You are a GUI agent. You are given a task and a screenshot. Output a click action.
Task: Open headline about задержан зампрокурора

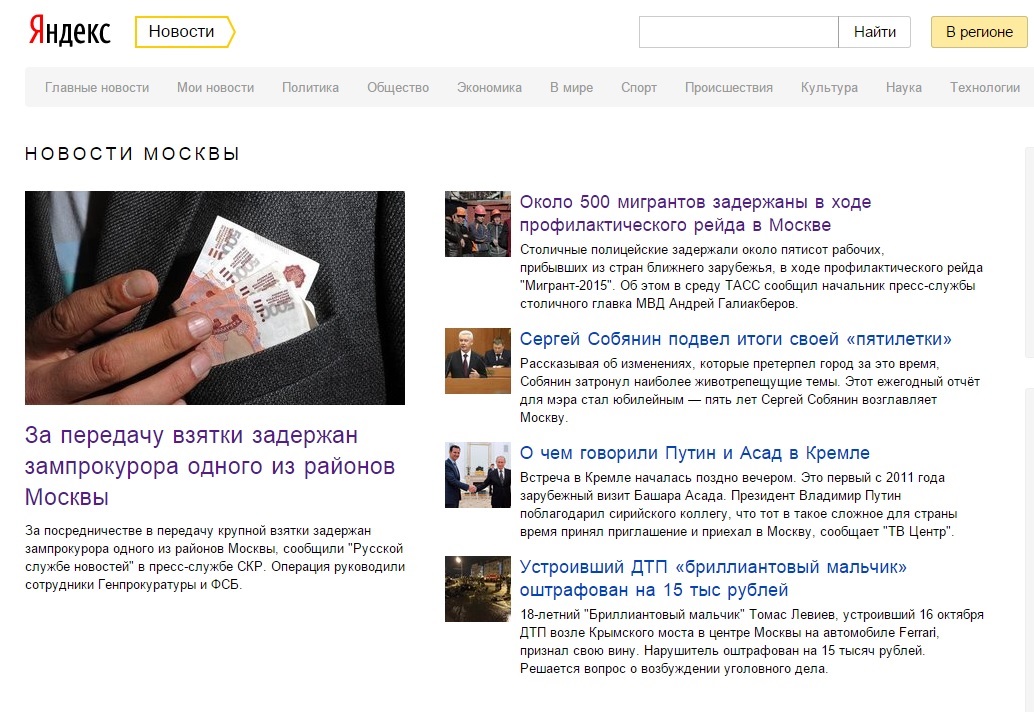(x=210, y=466)
